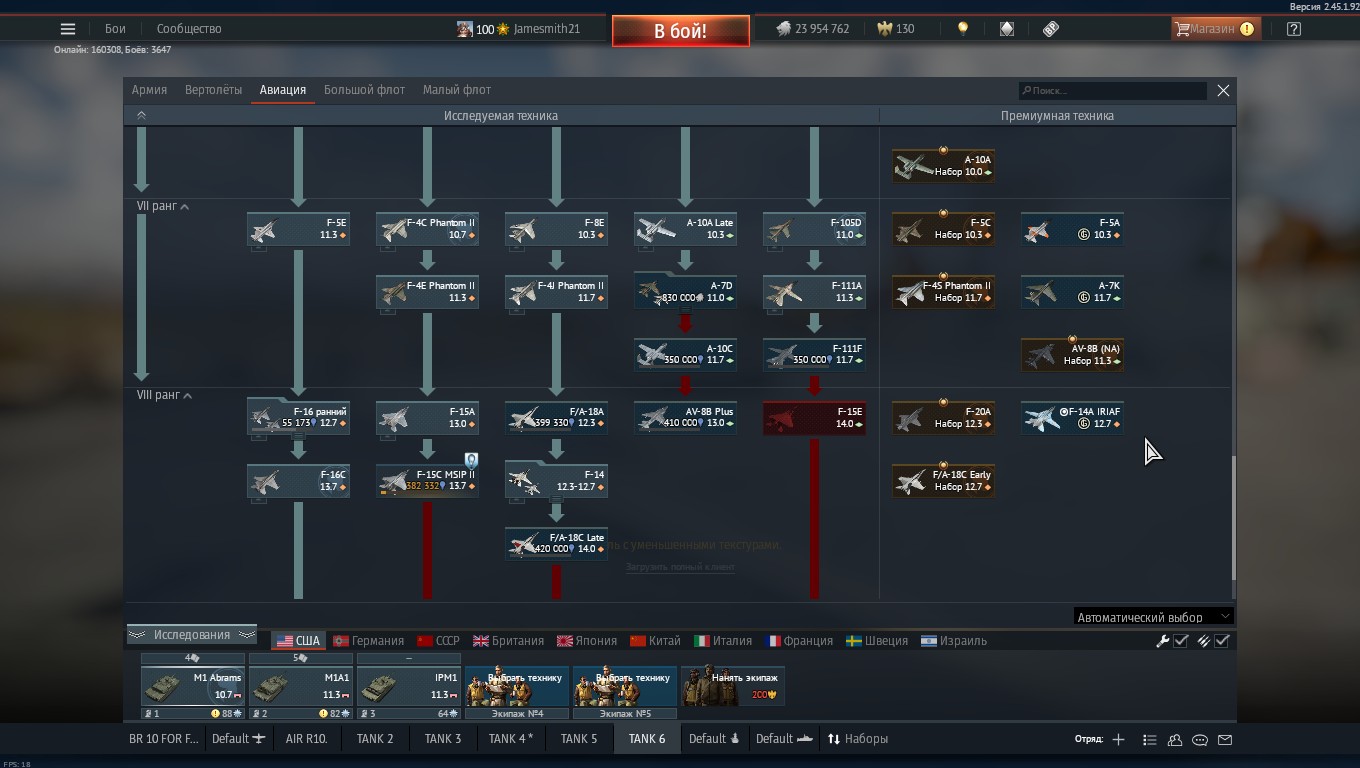1360x768 pixels.
Task: Click the В бой! battle button
Action: pos(681,31)
